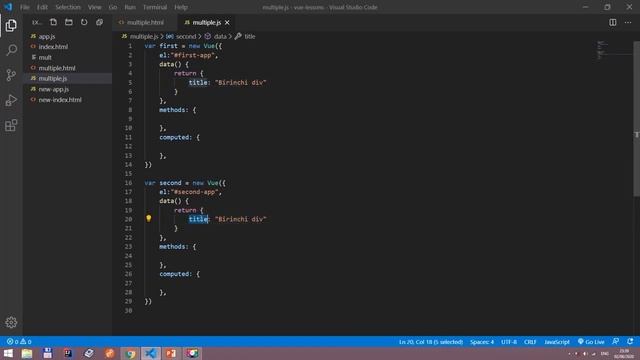Click the 'data' breadcrumb item
The image size is (640, 360).
point(220,36)
